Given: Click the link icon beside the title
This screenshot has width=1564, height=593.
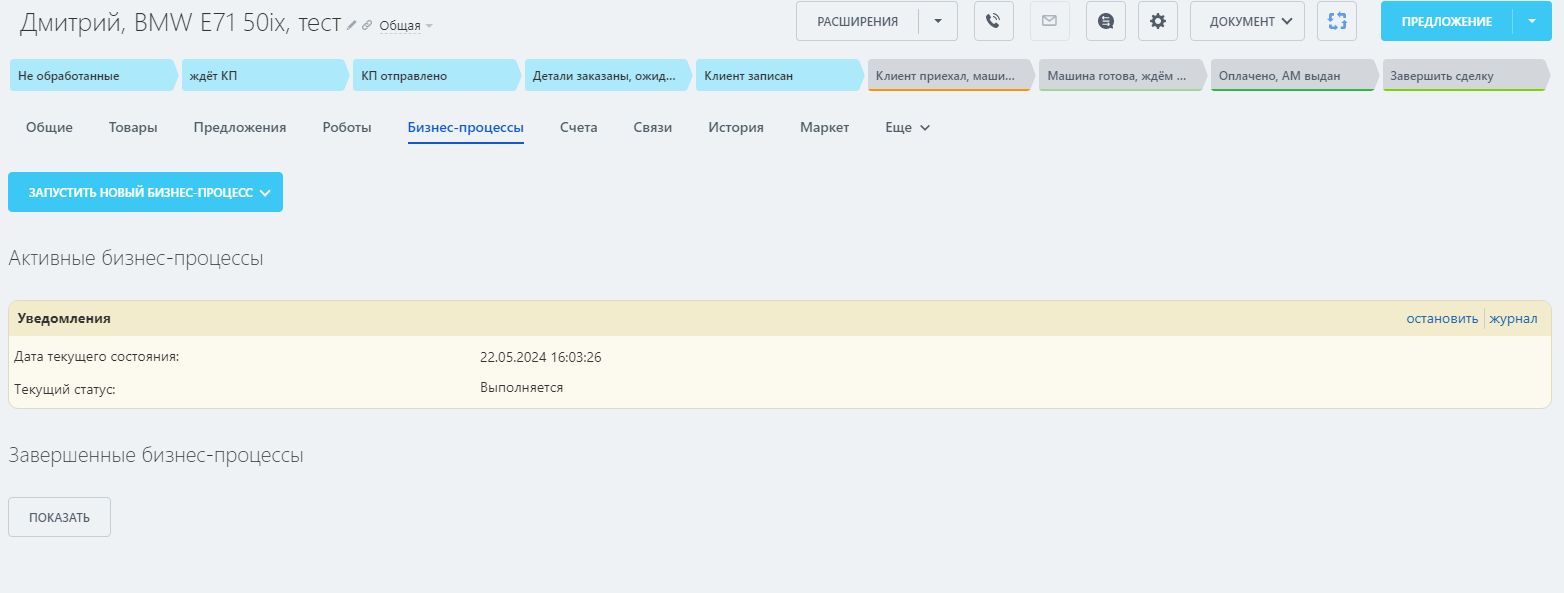Looking at the screenshot, I should pos(367,24).
